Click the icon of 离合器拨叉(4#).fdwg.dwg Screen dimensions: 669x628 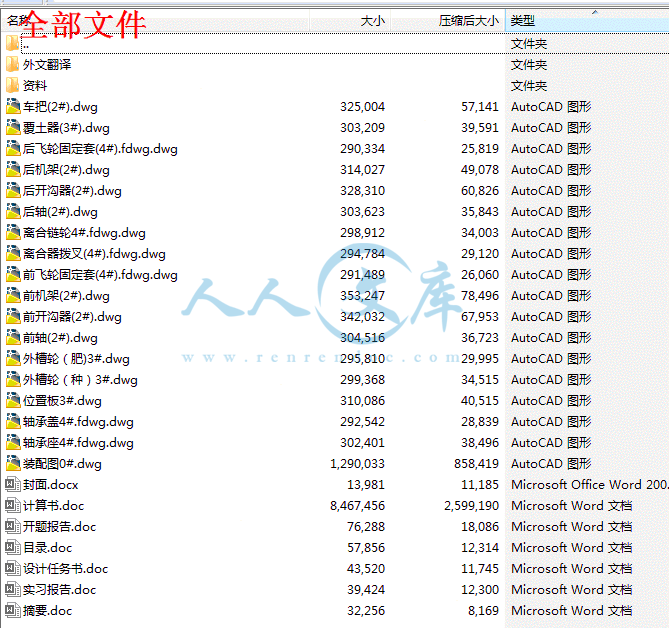[x=13, y=254]
